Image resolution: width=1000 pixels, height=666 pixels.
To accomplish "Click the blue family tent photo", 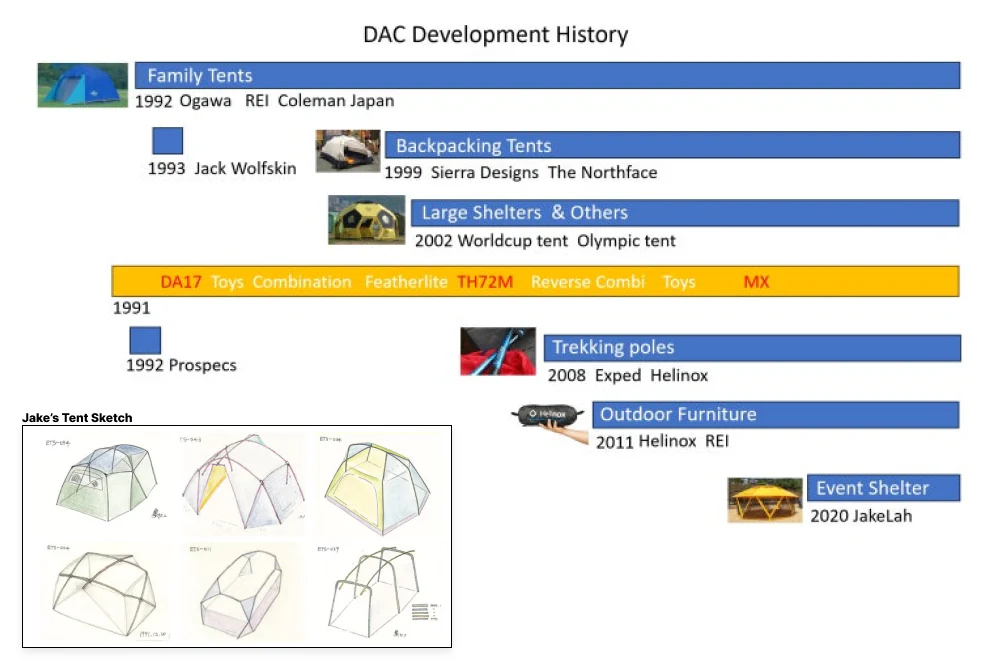I will coord(82,85).
